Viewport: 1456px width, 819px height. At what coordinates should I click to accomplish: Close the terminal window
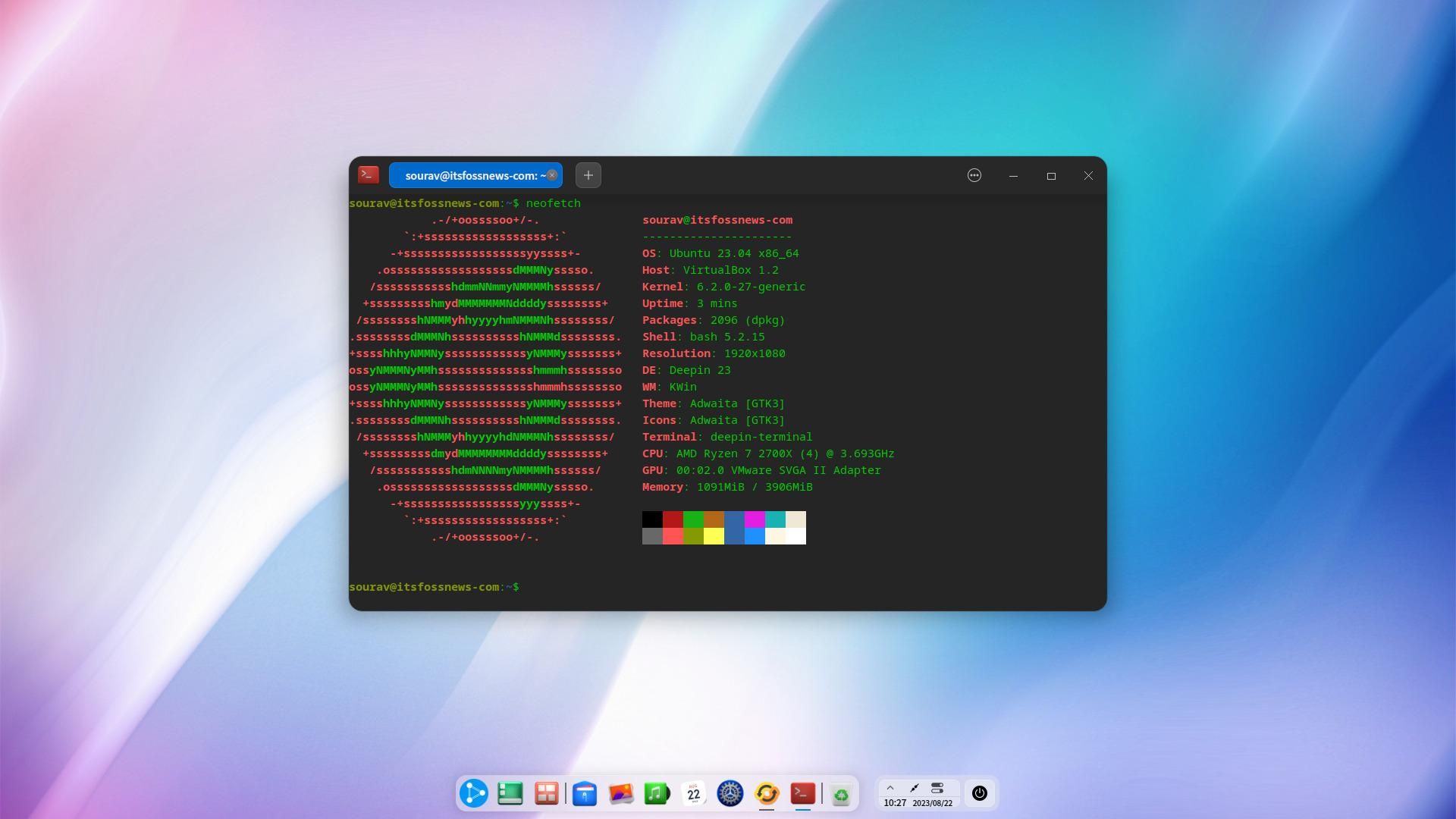click(1088, 175)
